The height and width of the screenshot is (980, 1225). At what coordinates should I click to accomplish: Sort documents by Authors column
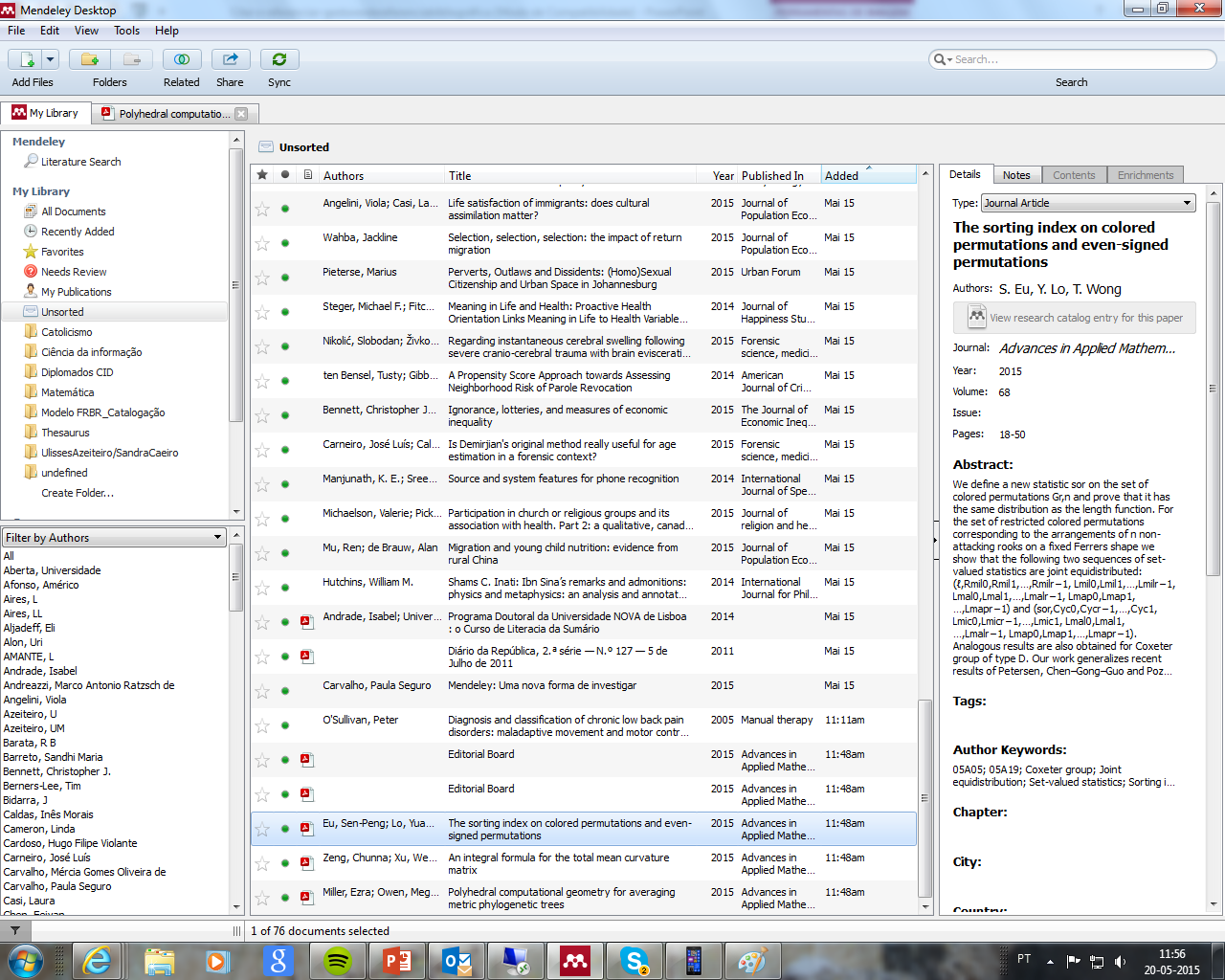coord(383,175)
